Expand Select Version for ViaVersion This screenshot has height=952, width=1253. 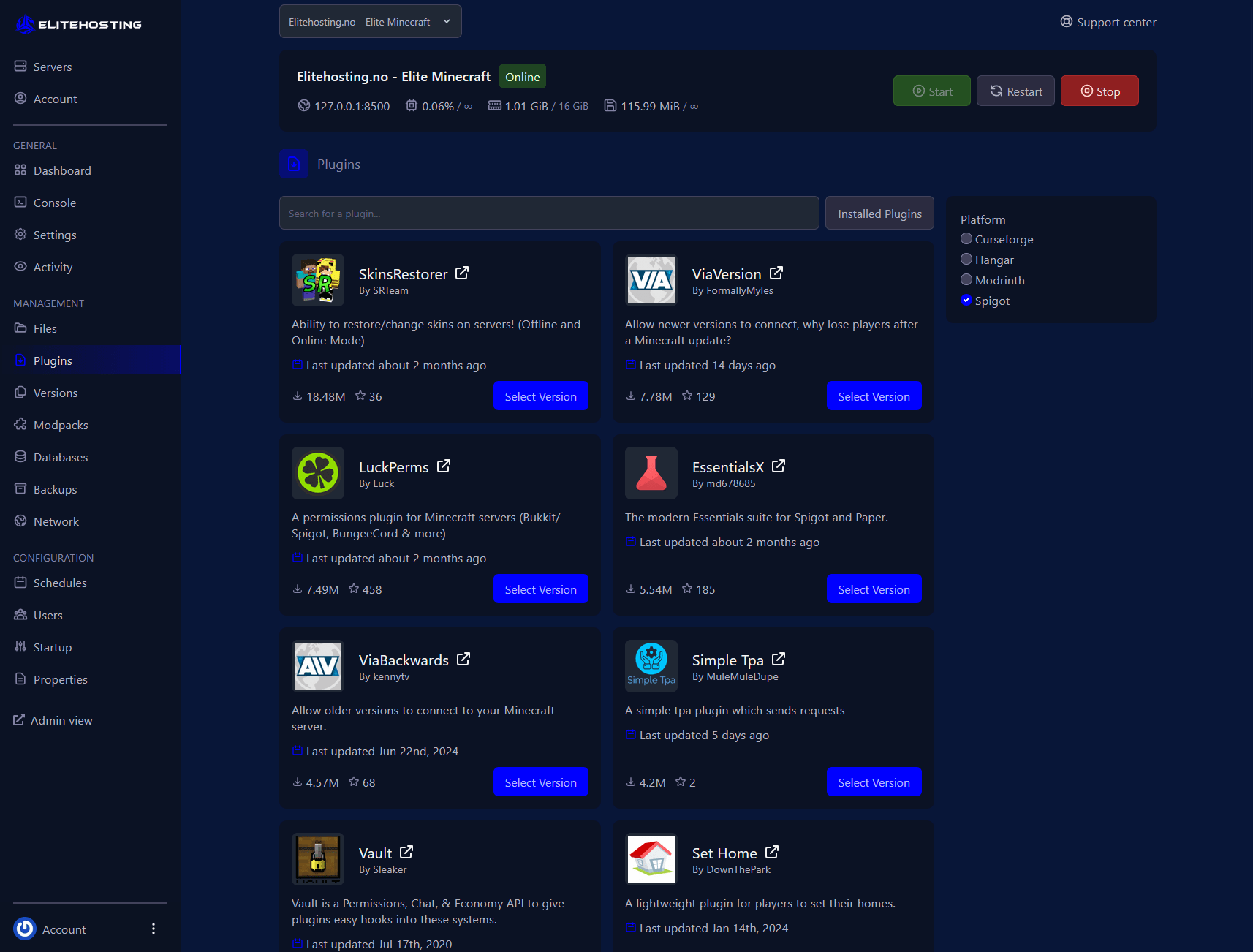pos(874,396)
